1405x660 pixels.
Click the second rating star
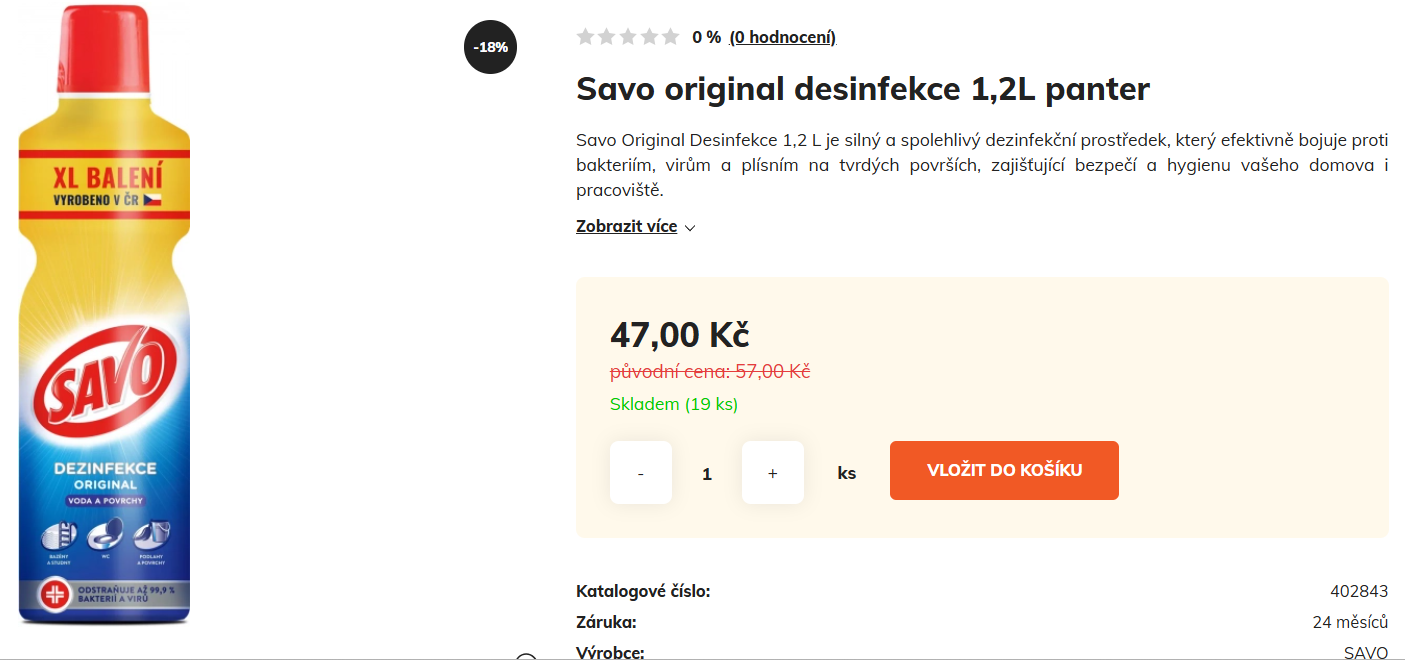[606, 37]
